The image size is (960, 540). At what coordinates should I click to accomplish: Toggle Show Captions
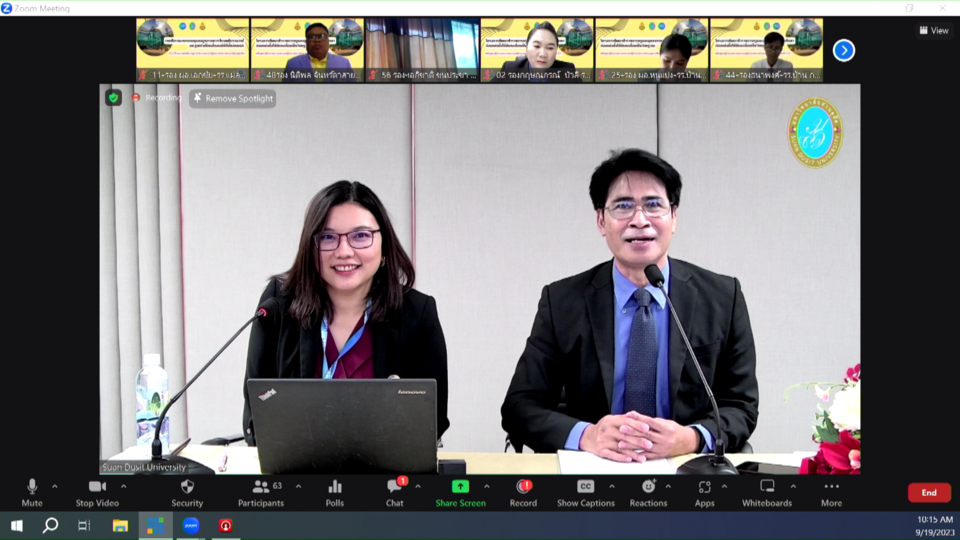(x=585, y=491)
